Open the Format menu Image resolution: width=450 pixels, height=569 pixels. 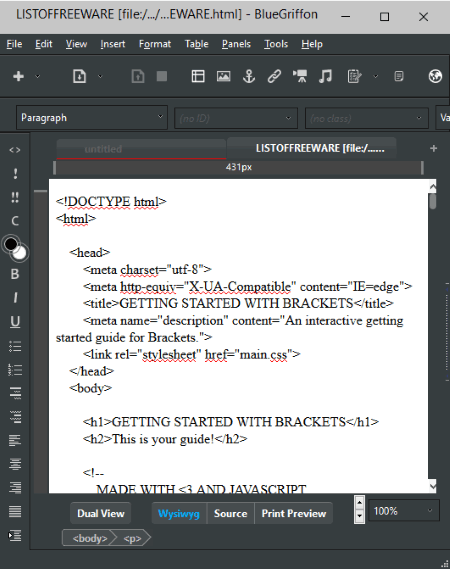coord(155,44)
